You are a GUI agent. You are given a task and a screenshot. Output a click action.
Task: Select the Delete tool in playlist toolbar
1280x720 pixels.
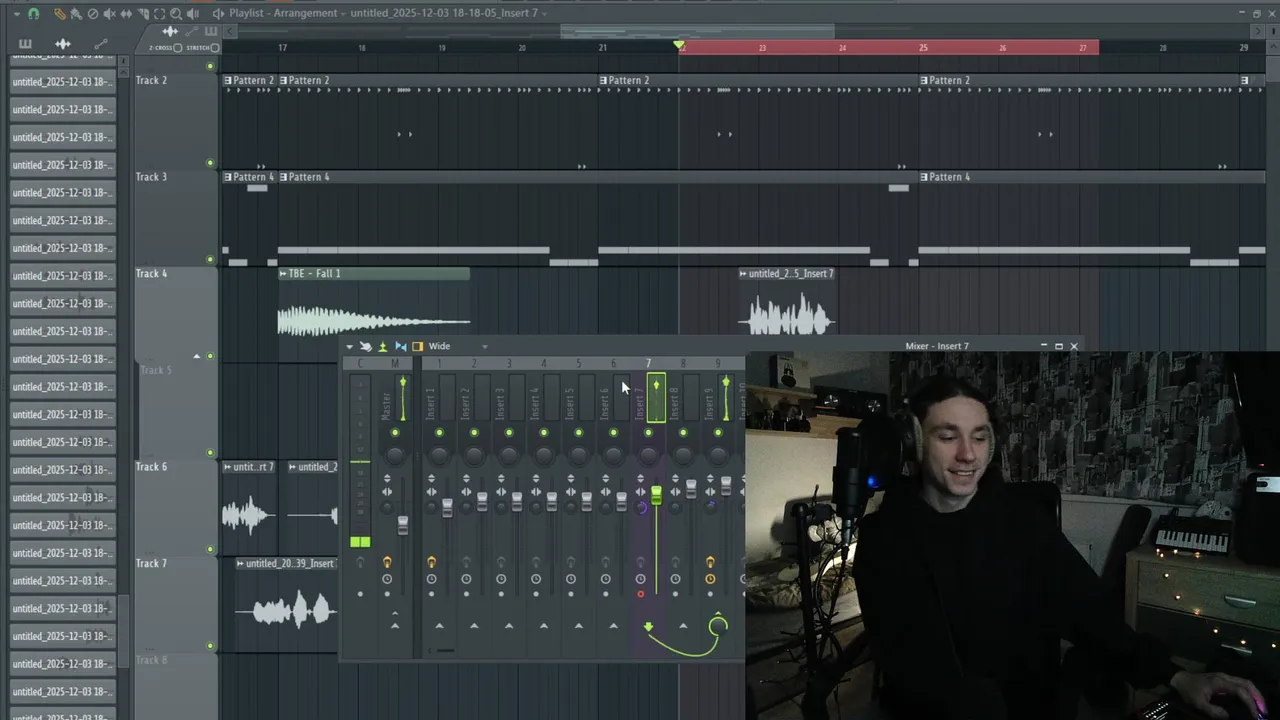click(x=93, y=14)
